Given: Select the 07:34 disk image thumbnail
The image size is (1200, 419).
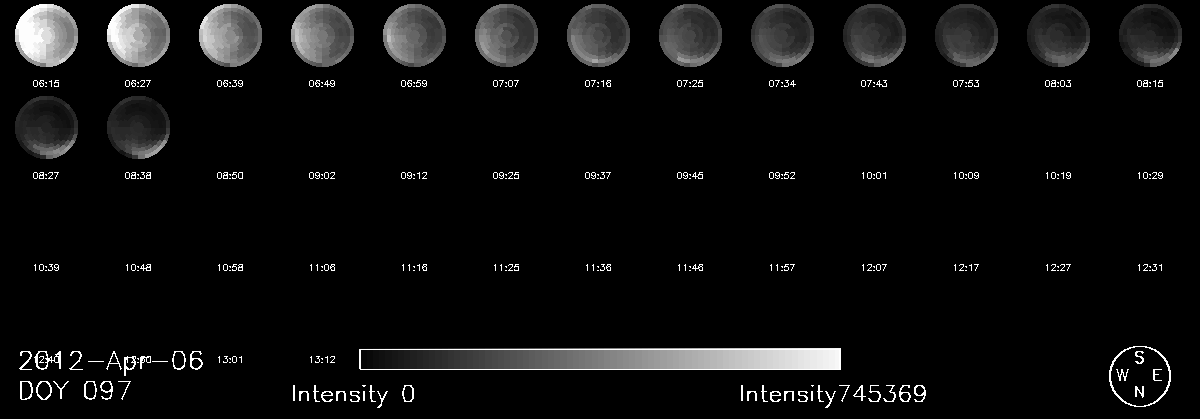Looking at the screenshot, I should 782,34.
